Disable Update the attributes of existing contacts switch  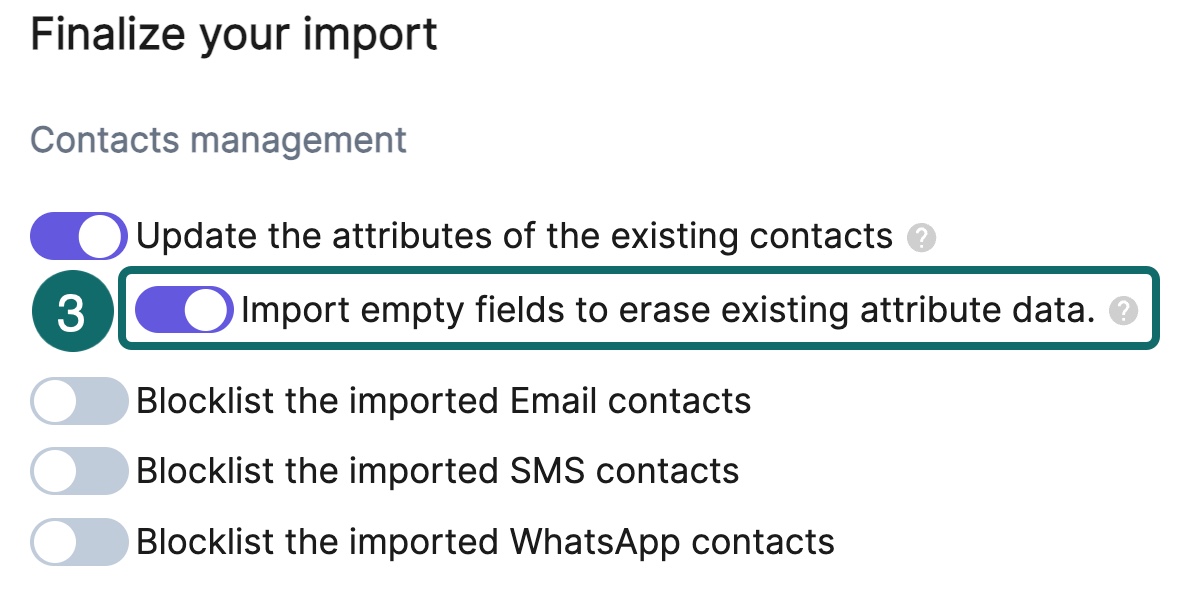point(79,237)
